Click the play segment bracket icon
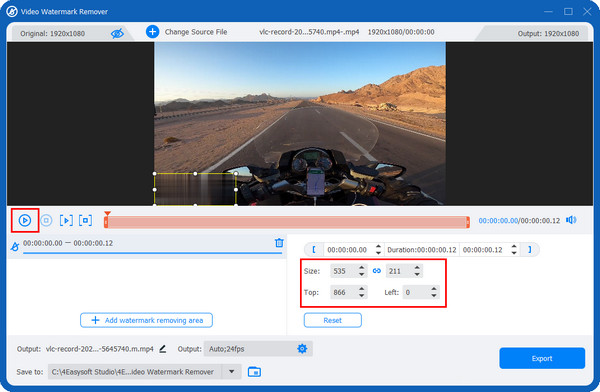600x392 pixels. pos(66,220)
